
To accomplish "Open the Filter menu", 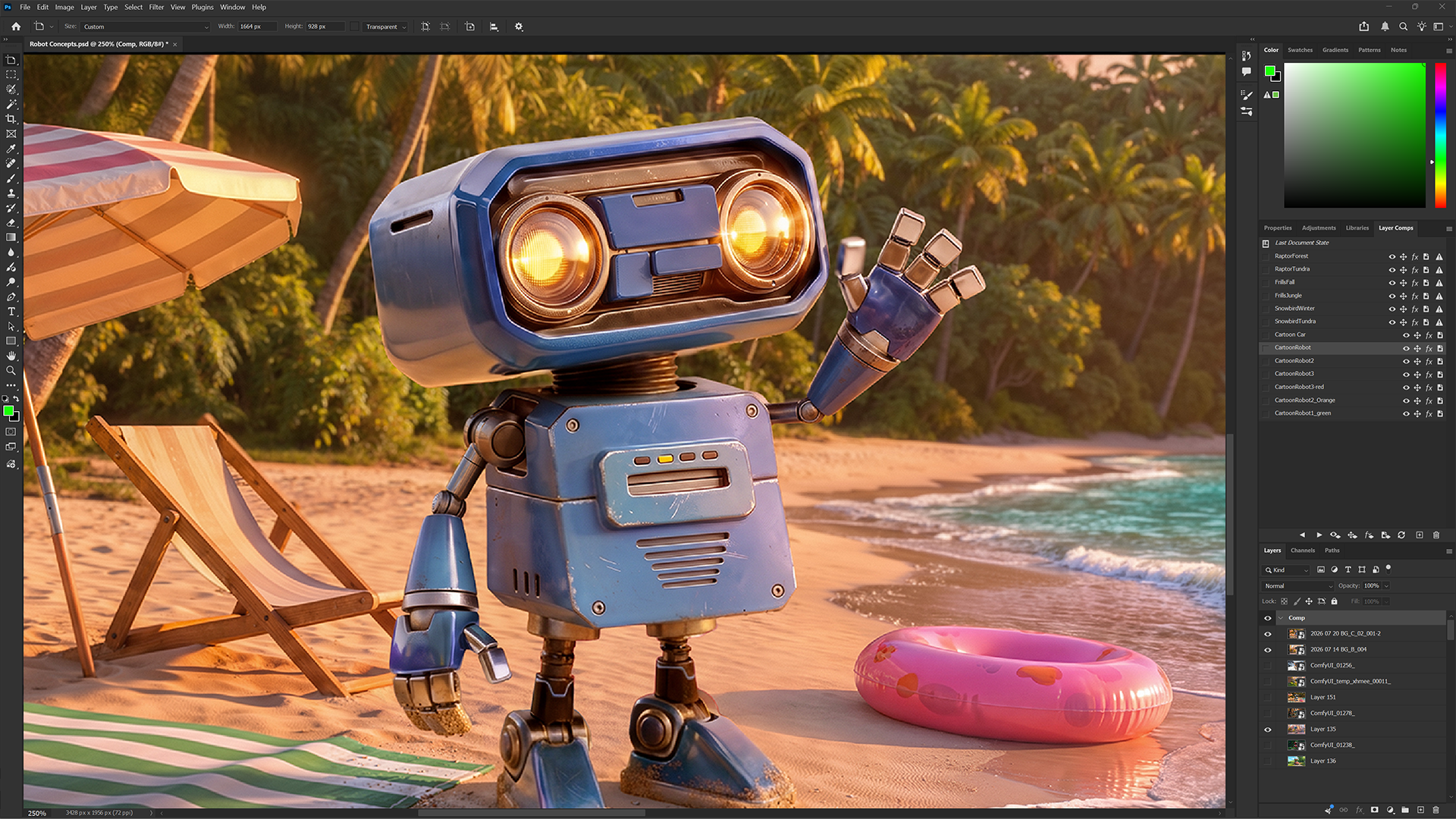I will pos(156,7).
